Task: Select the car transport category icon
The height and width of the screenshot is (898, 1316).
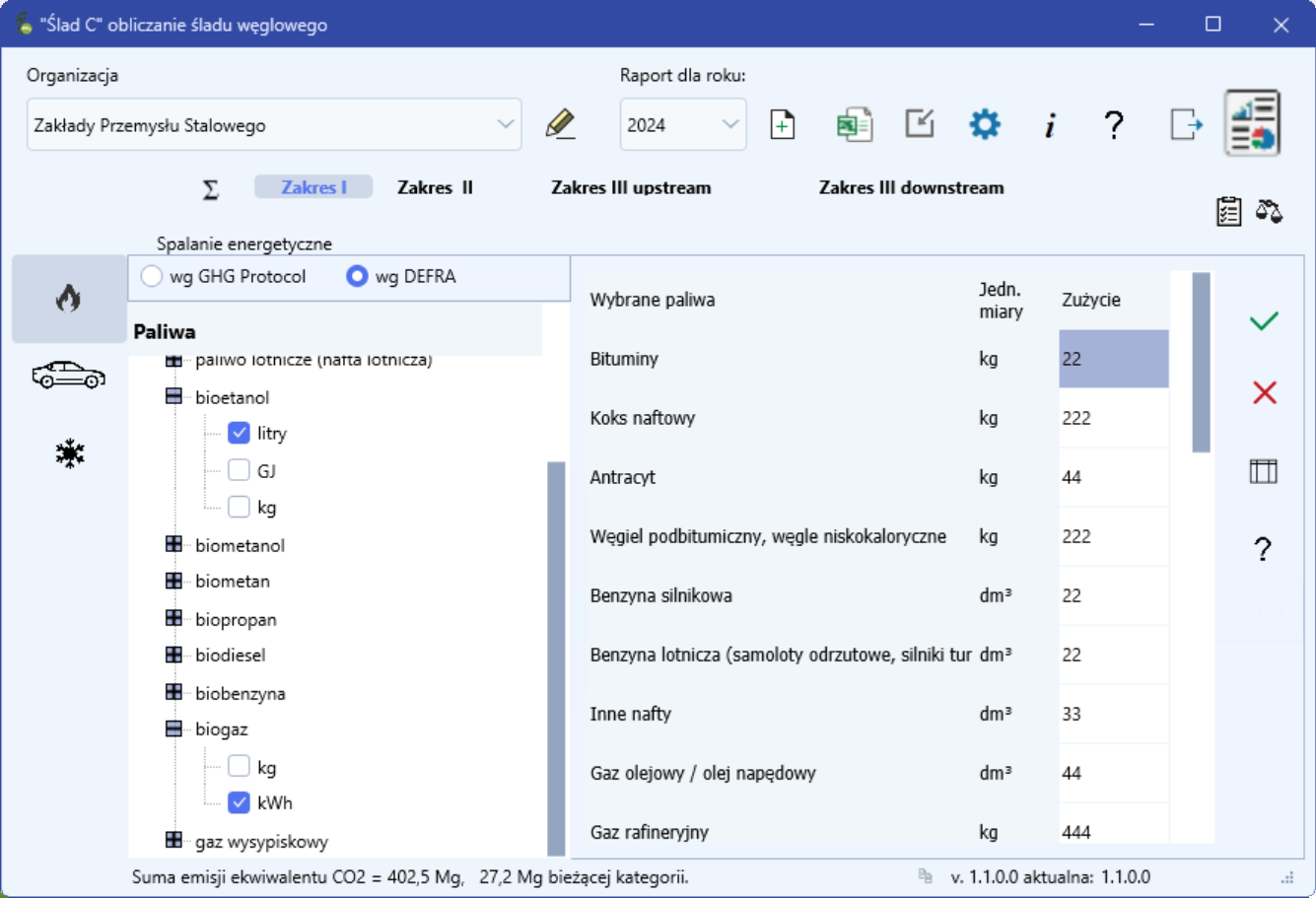Action: click(68, 376)
